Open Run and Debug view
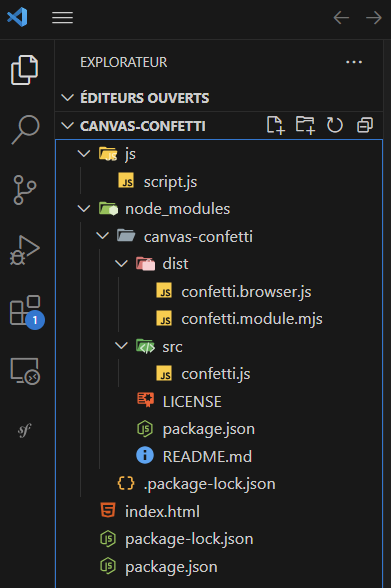The width and height of the screenshot is (391, 588). (25, 250)
